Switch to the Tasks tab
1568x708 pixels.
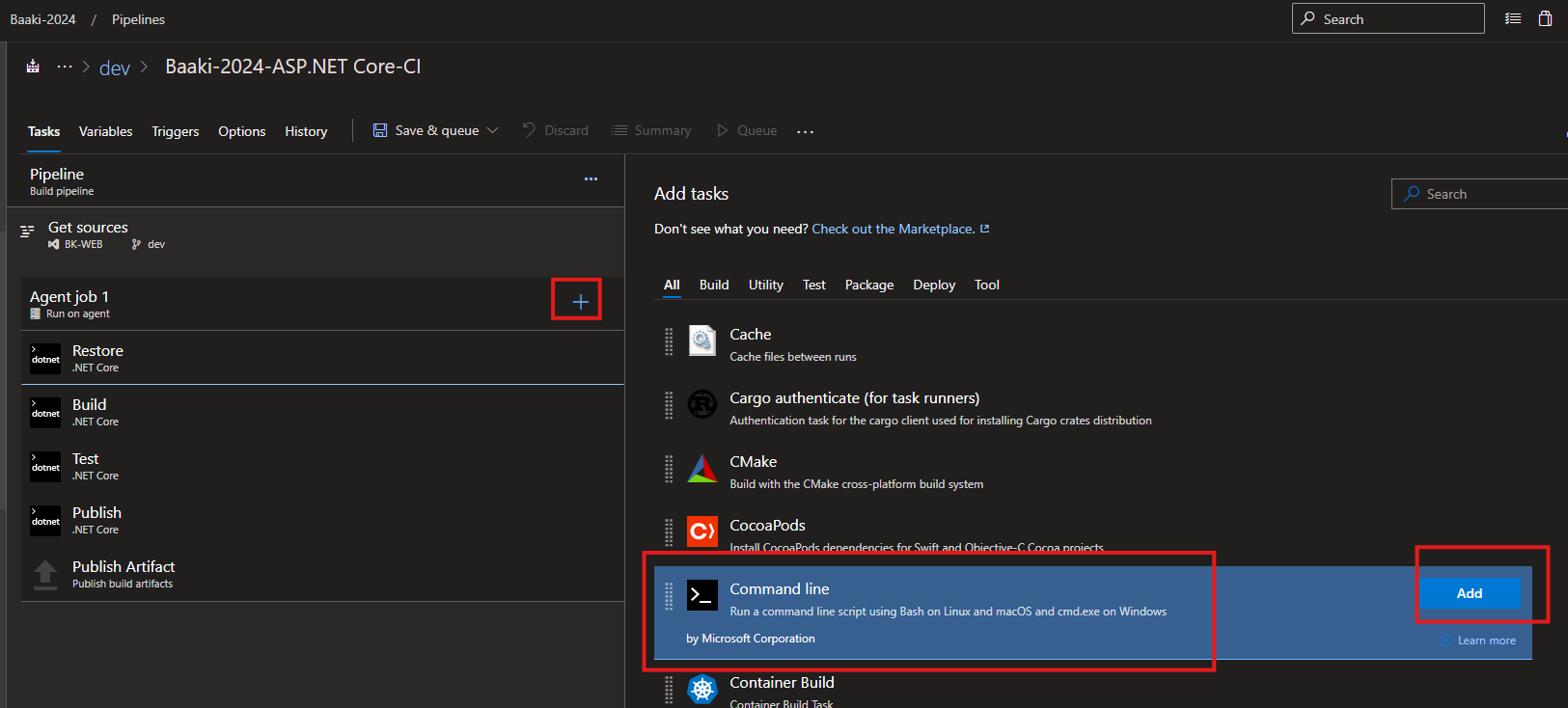pos(43,131)
